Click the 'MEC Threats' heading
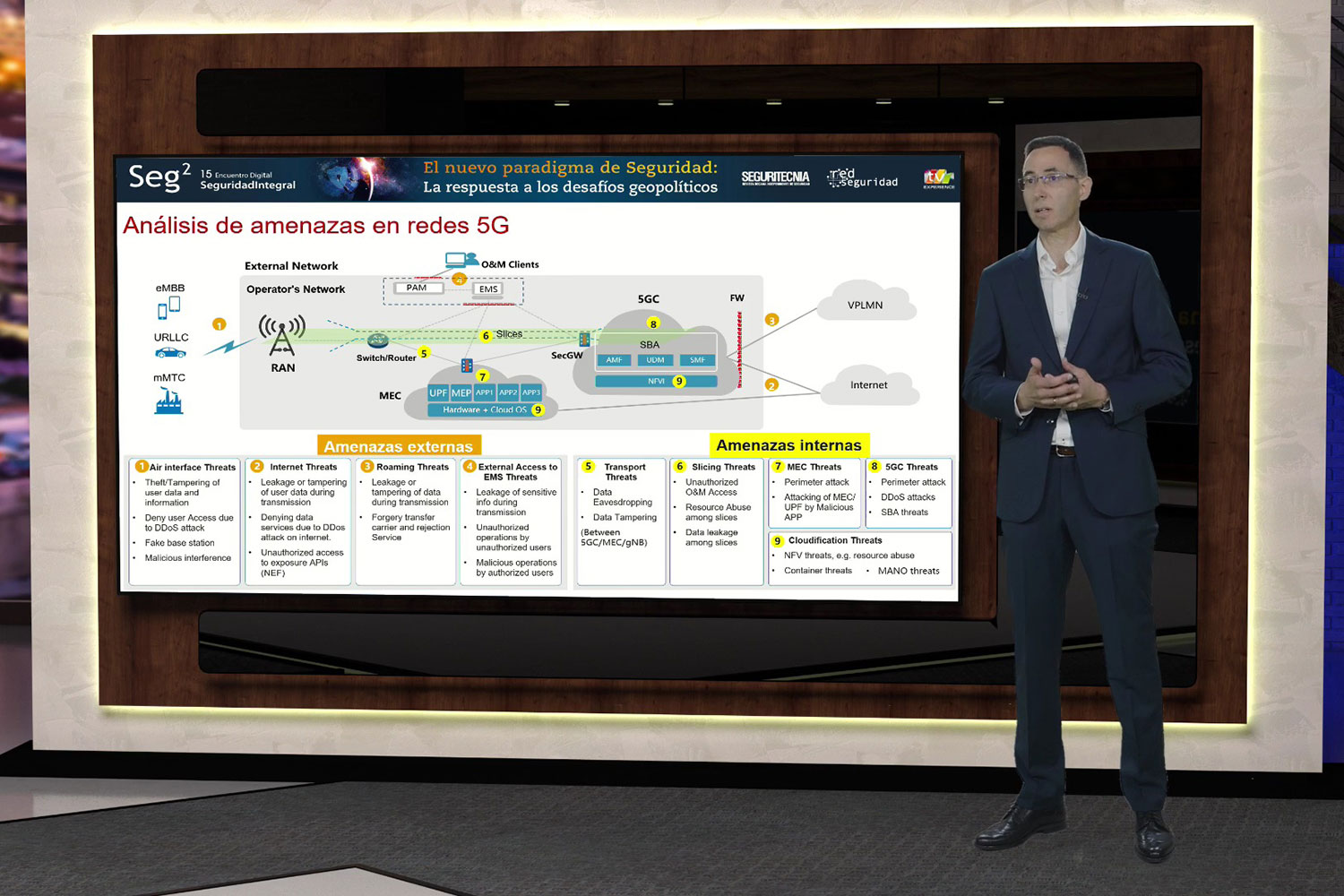Viewport: 1344px width, 896px height. pos(814,467)
